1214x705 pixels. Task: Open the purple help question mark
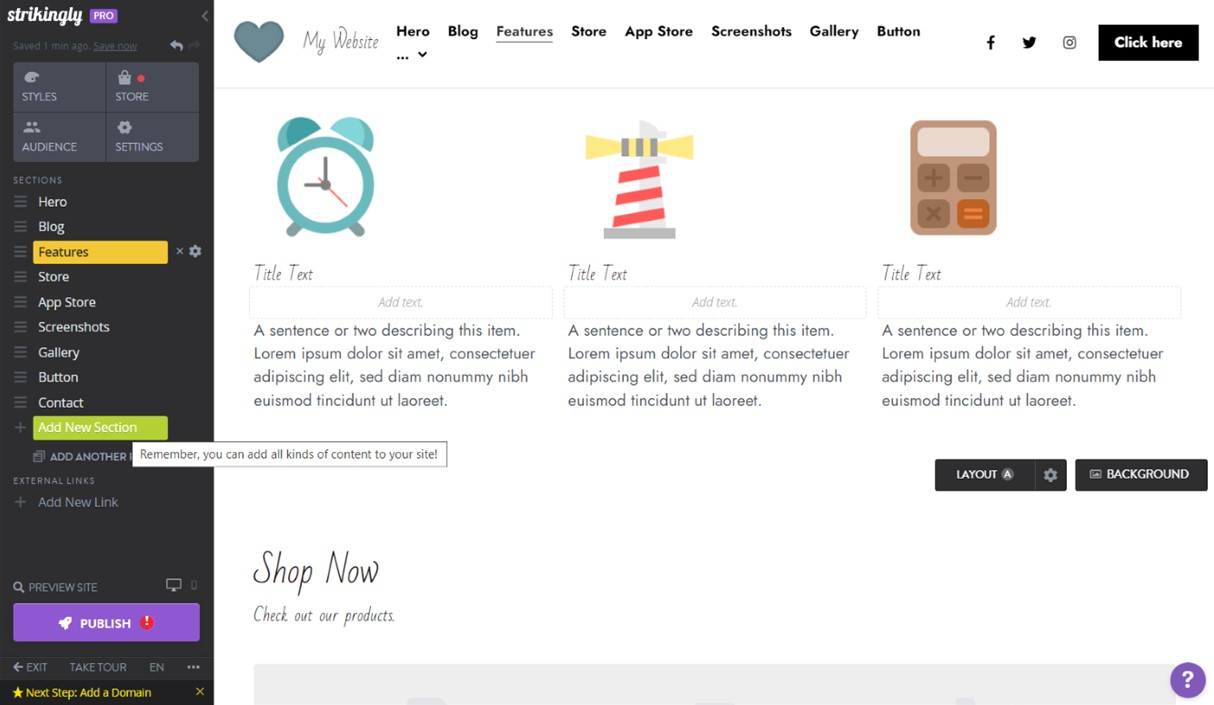coord(1187,680)
